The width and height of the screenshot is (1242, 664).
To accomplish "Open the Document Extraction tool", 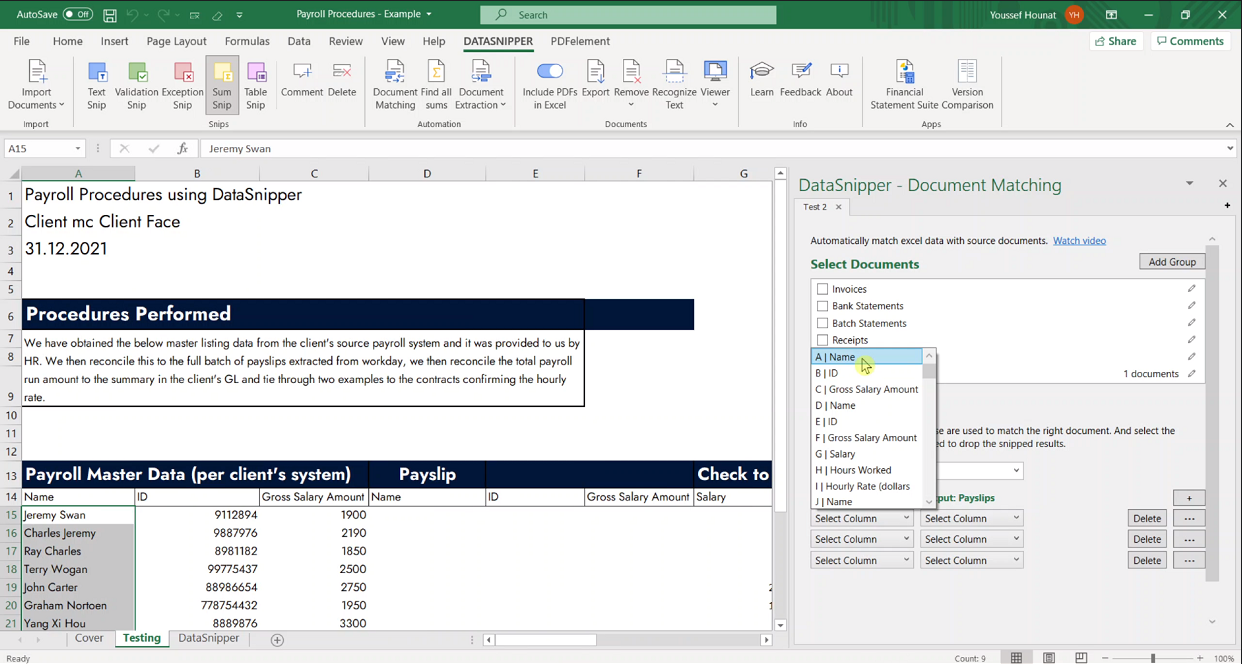I will click(480, 84).
